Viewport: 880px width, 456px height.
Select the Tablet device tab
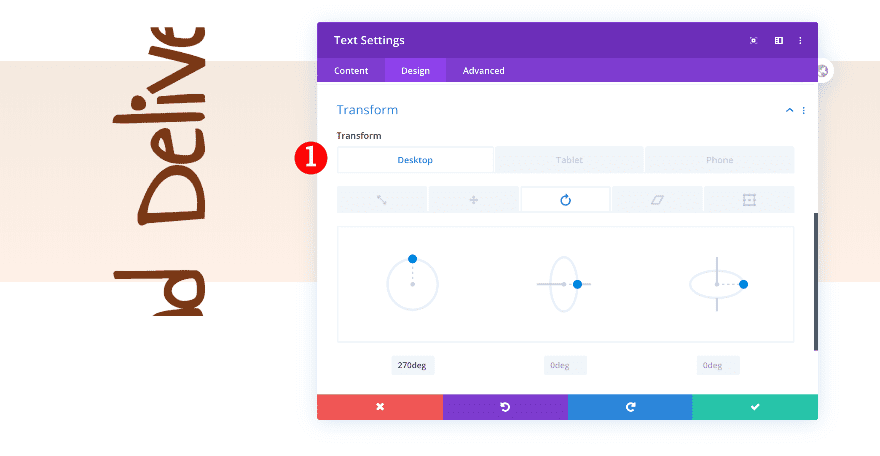569,160
